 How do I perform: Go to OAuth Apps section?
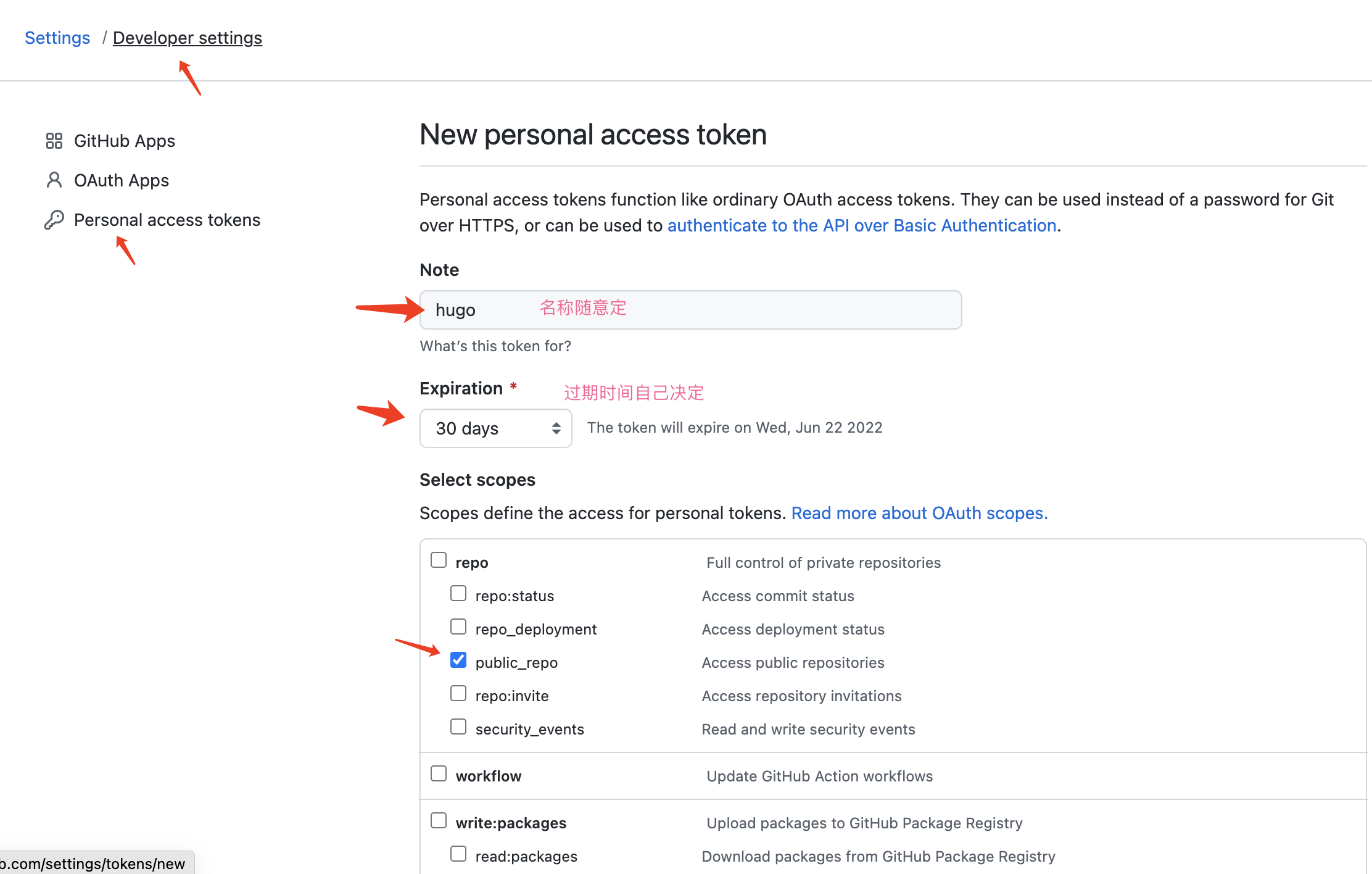(122, 180)
